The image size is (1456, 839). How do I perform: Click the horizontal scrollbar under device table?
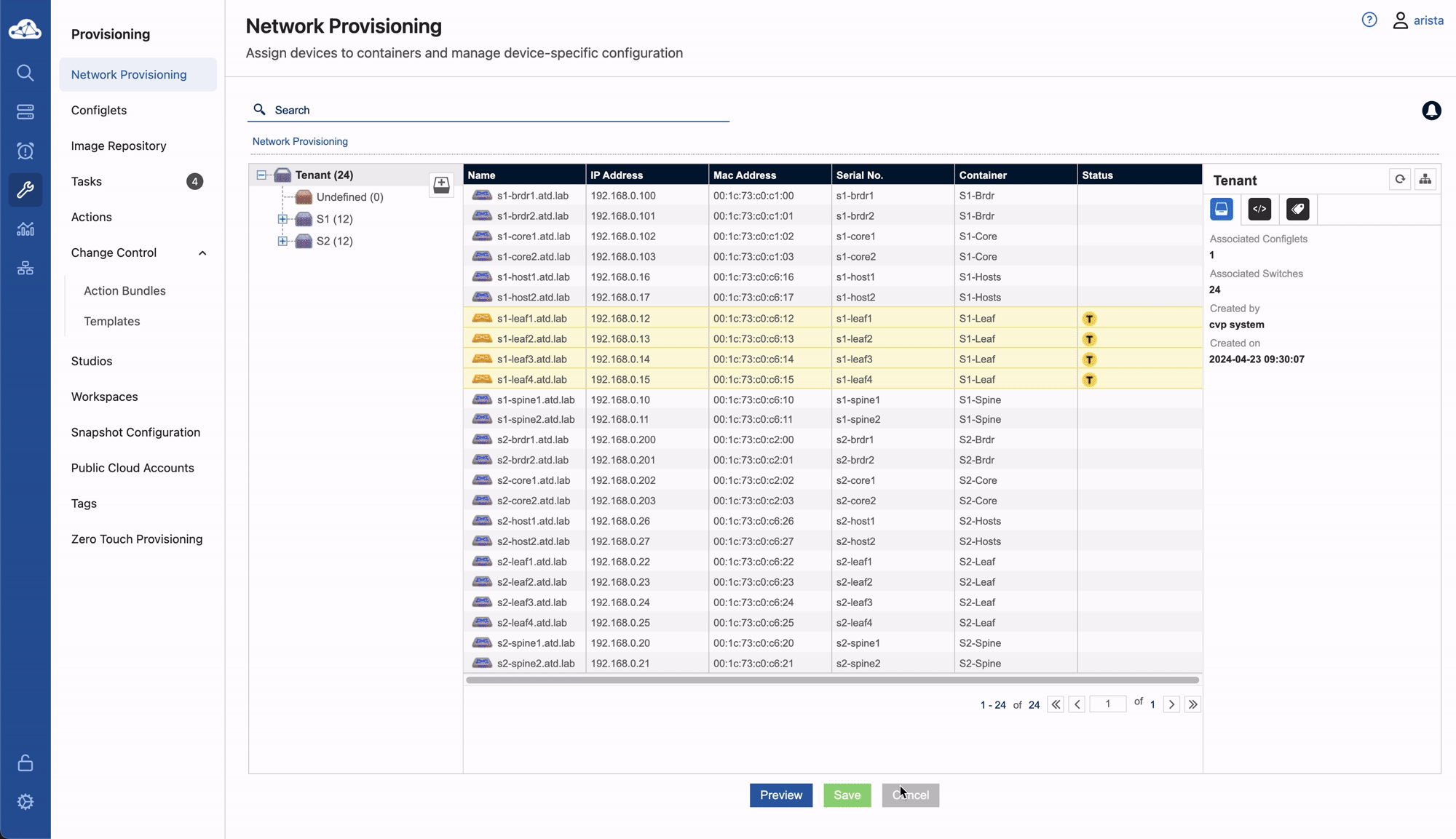[832, 680]
